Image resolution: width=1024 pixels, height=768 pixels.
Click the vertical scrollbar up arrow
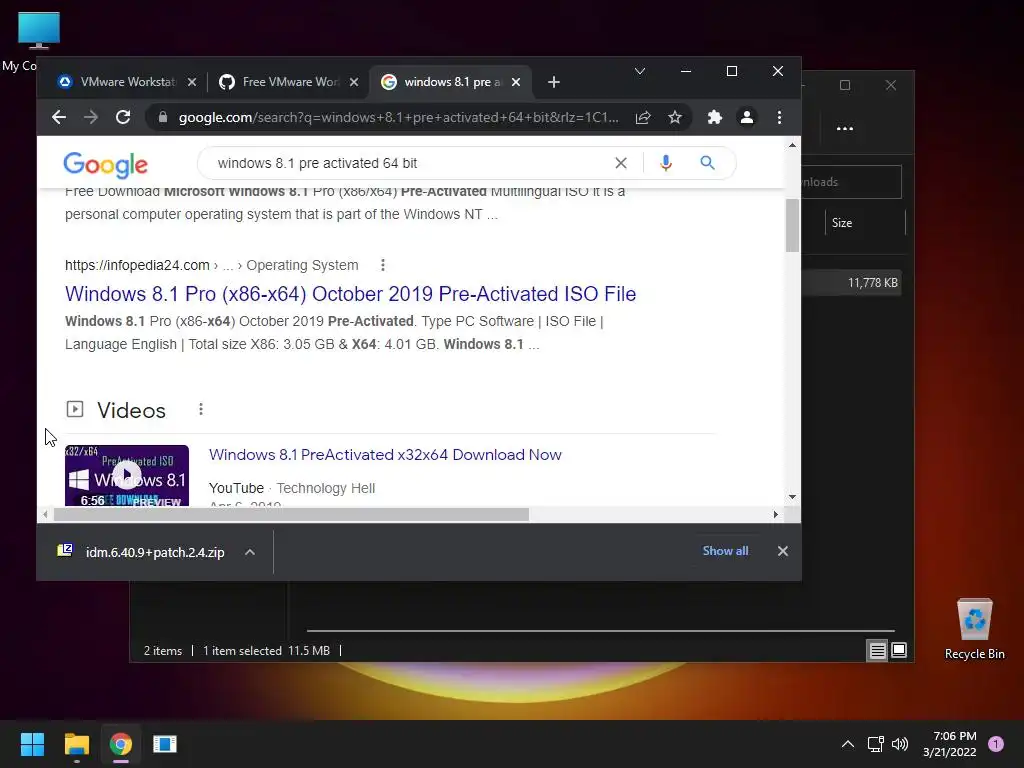click(x=792, y=145)
